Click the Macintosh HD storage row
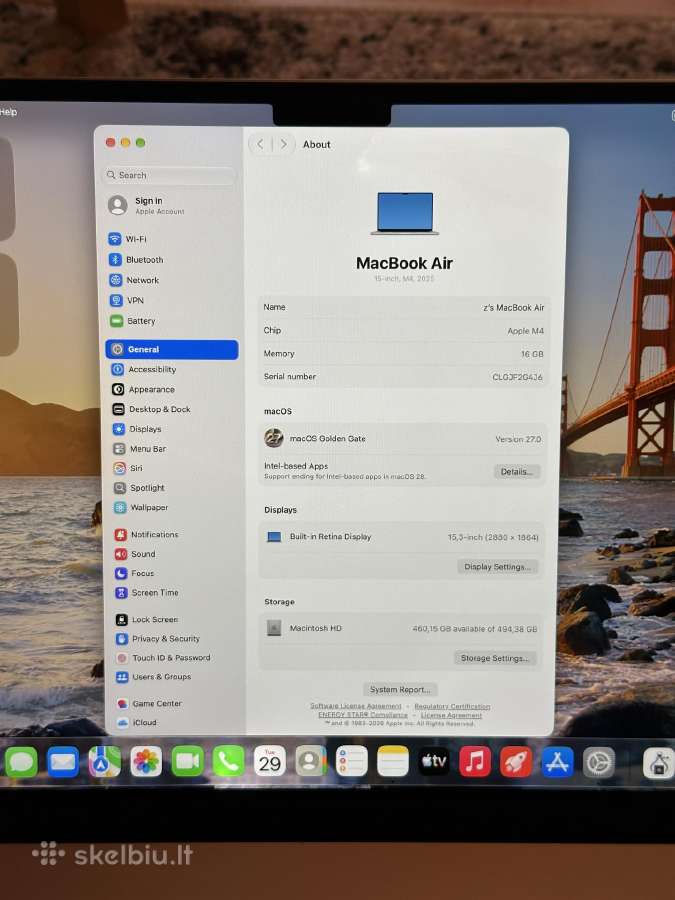The image size is (675, 900). click(402, 629)
